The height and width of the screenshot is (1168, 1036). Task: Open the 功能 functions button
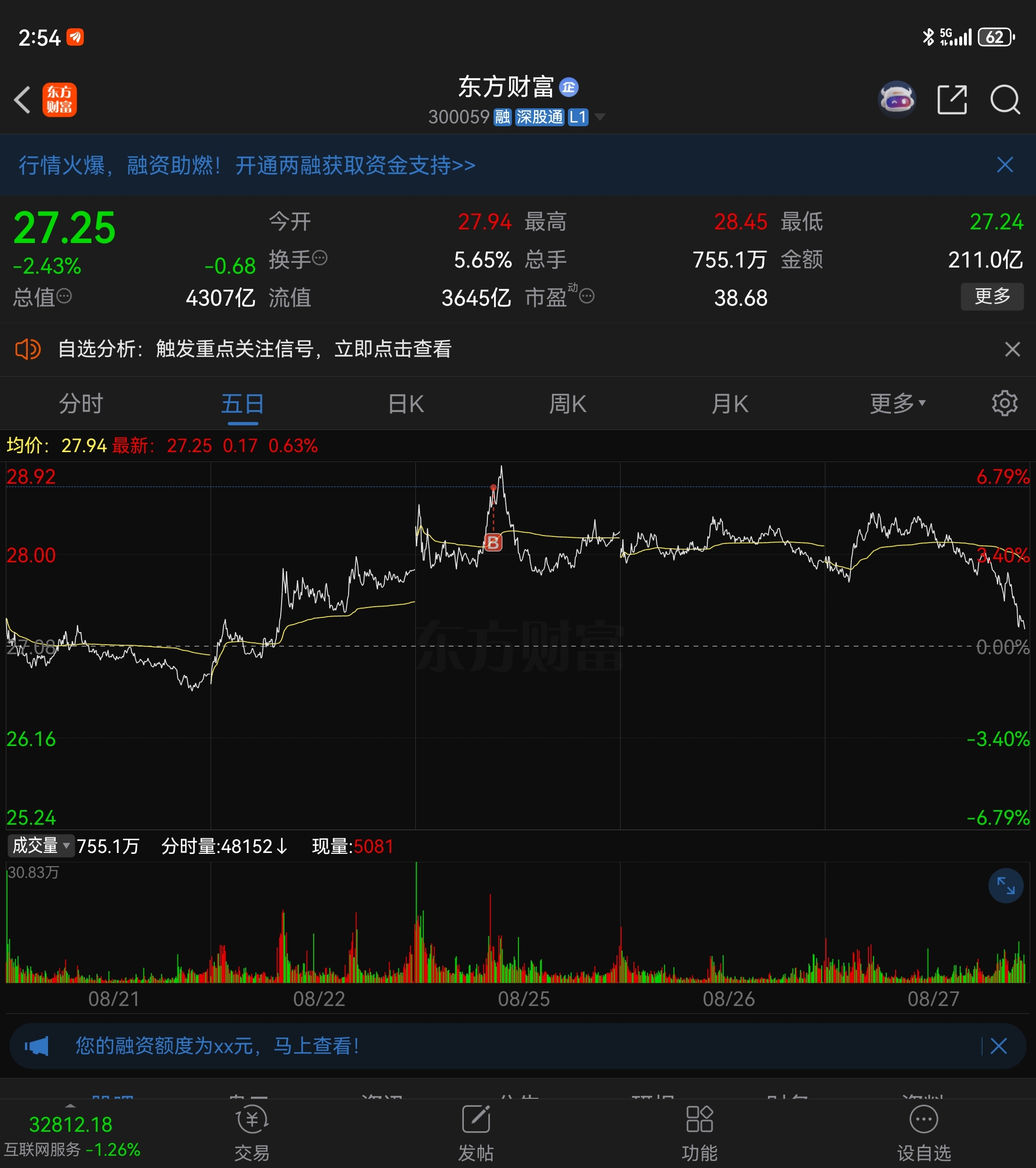click(x=699, y=1134)
